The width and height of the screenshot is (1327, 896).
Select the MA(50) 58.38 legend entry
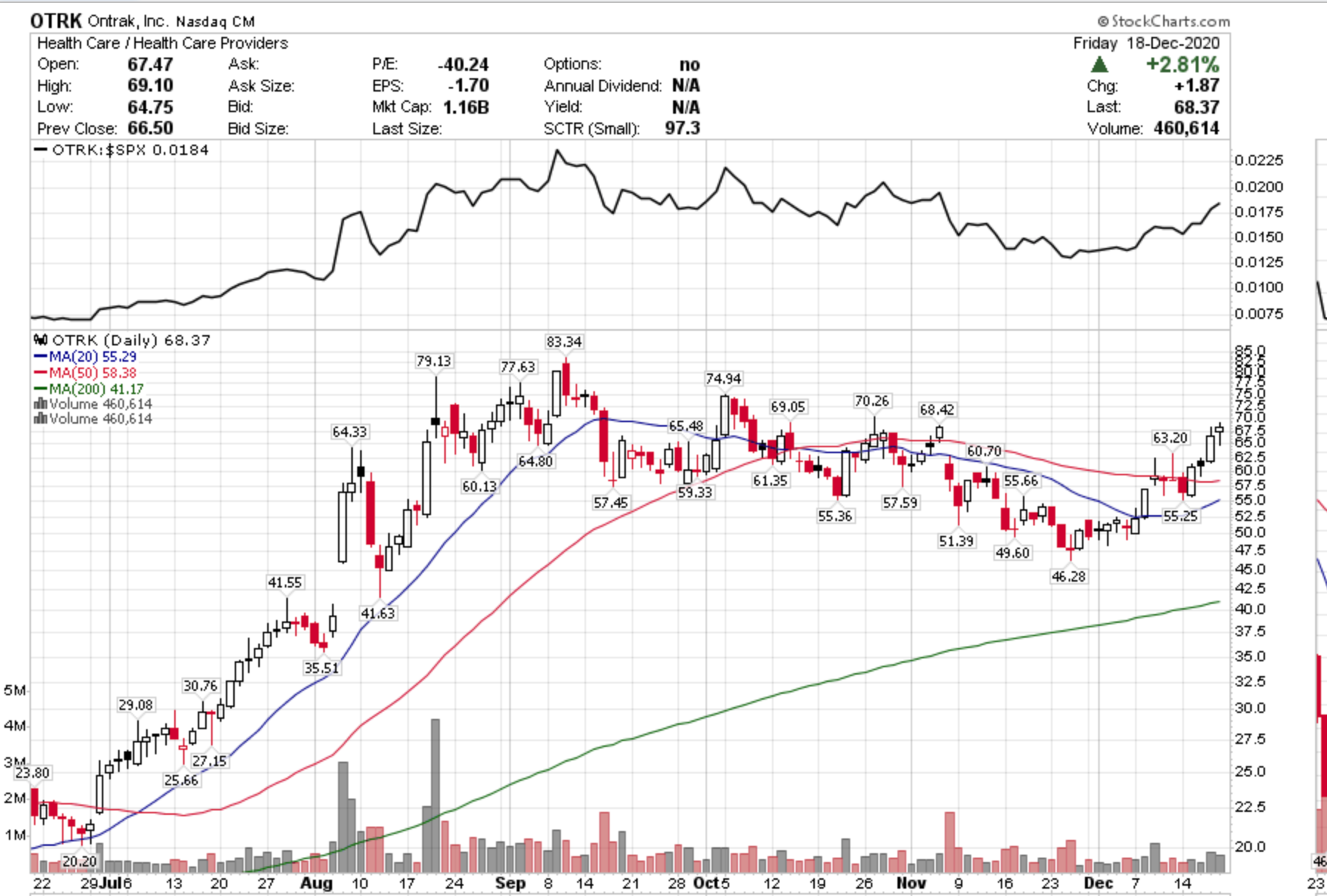[x=85, y=373]
